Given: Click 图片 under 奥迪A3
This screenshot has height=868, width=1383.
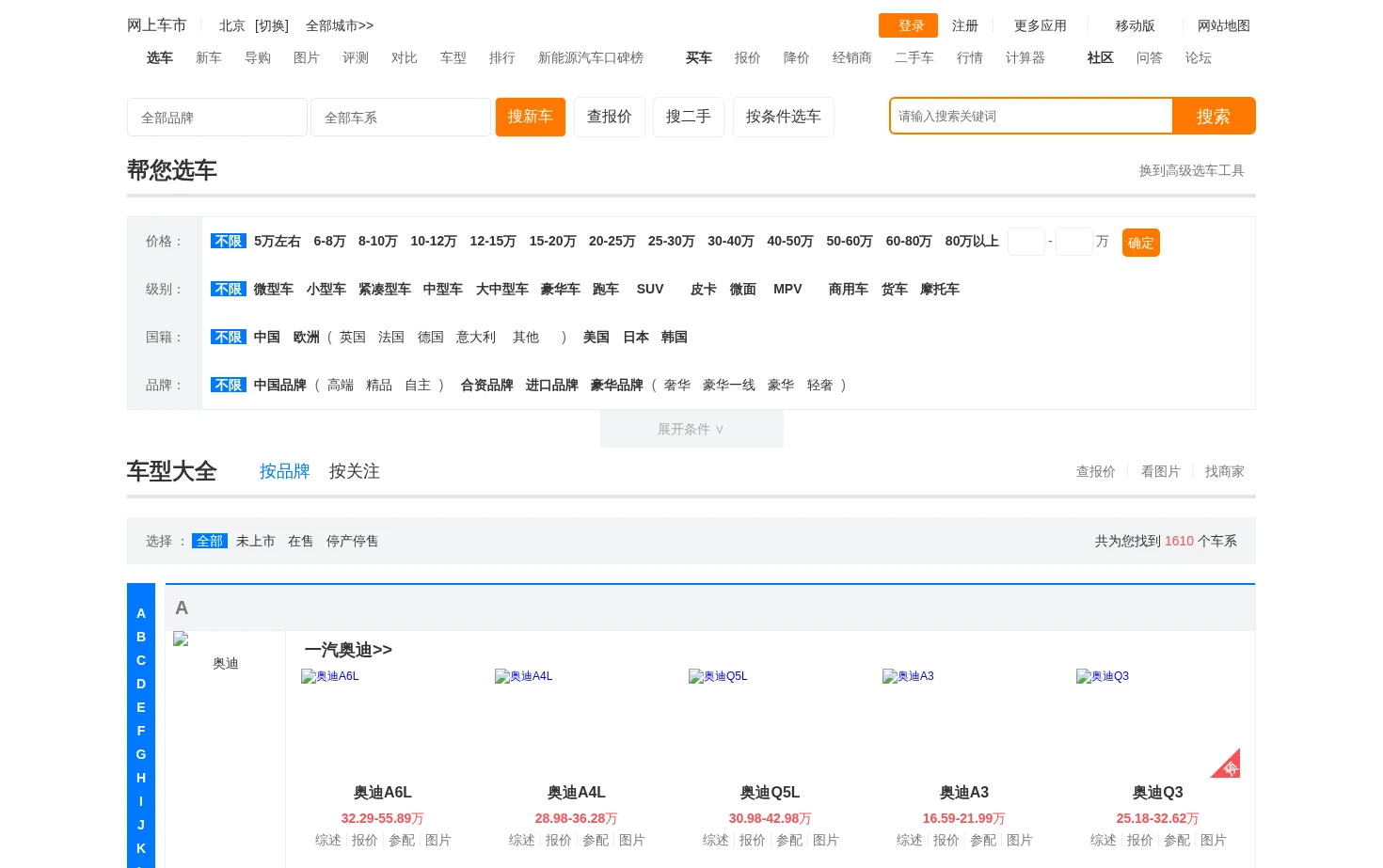Looking at the screenshot, I should click(x=1020, y=840).
